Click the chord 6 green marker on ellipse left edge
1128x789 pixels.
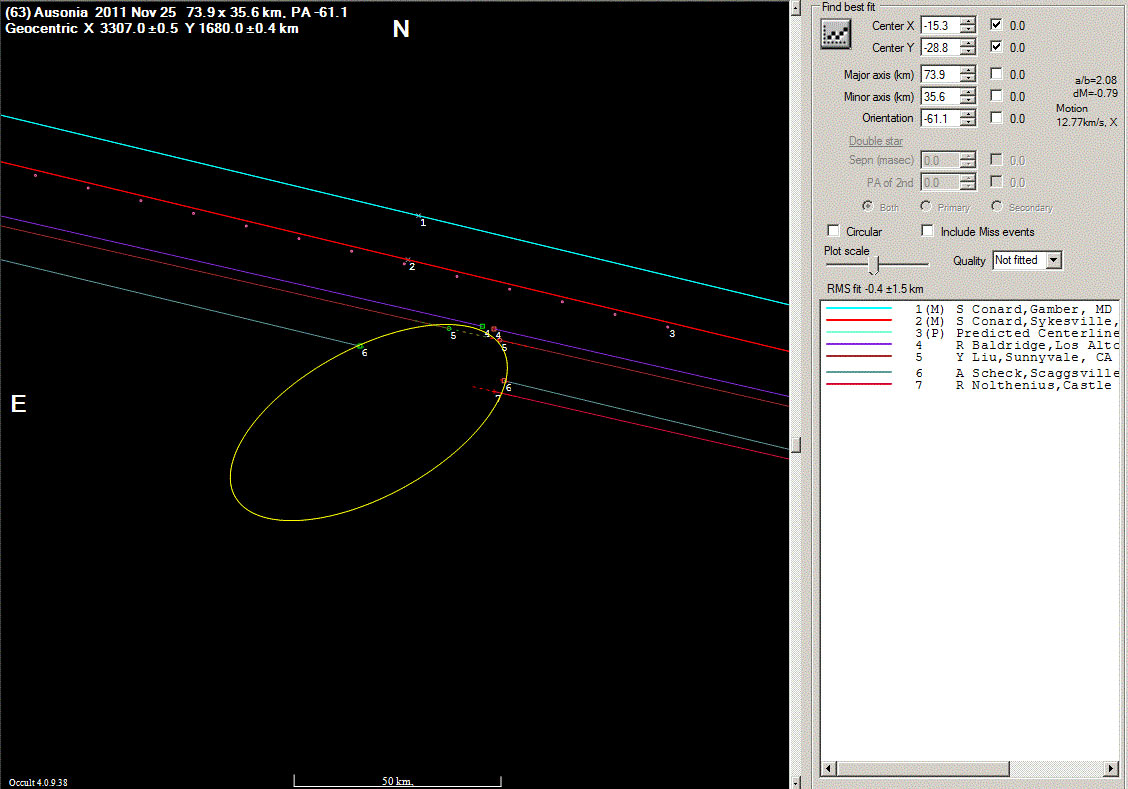click(x=360, y=347)
